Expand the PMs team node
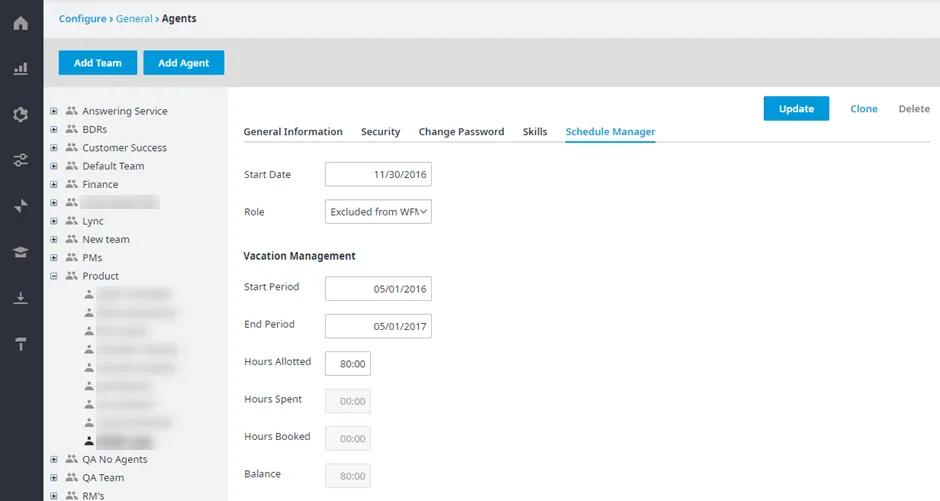Image resolution: width=940 pixels, height=501 pixels. (54, 258)
